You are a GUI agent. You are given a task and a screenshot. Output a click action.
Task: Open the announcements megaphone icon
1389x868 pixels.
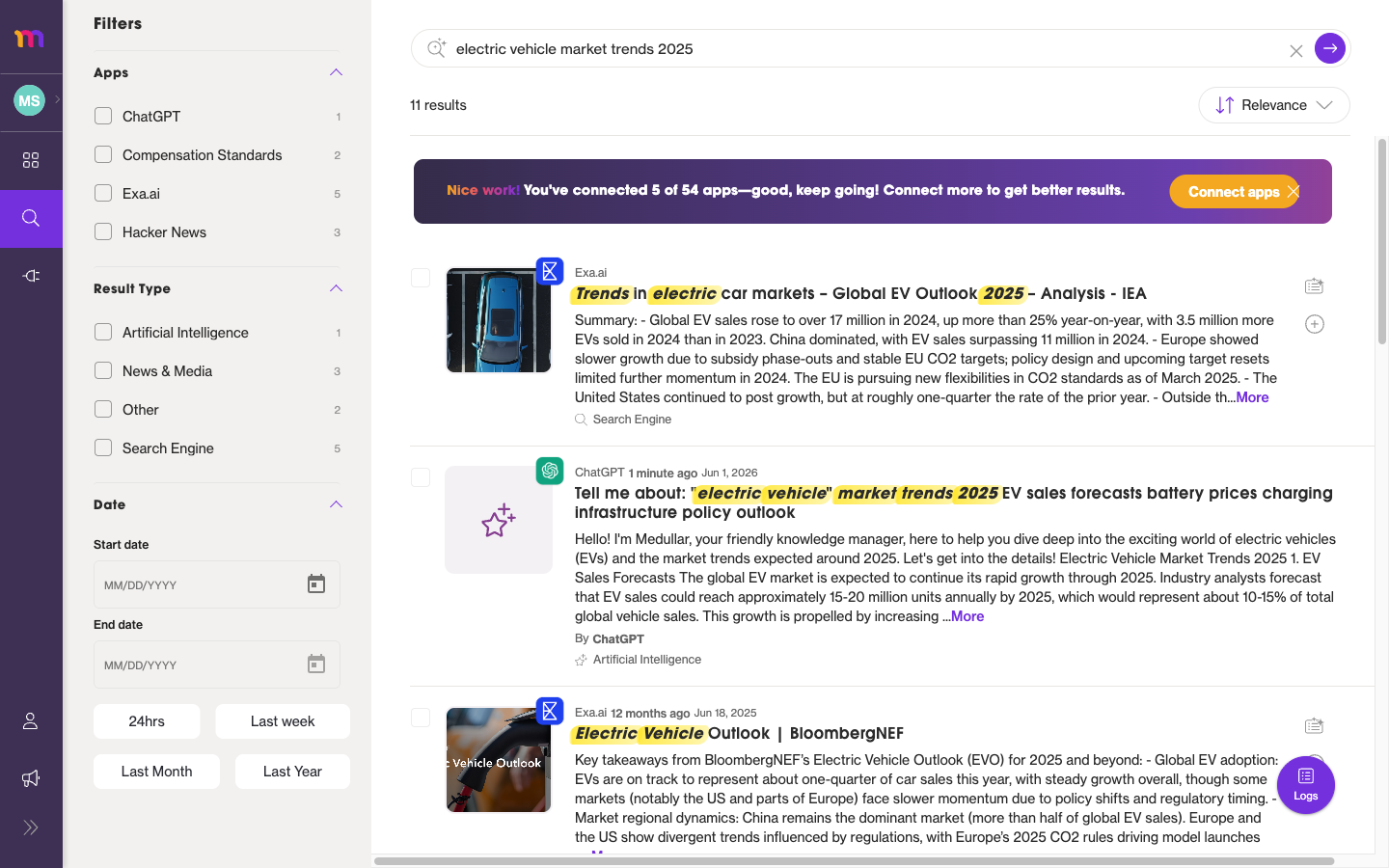tap(31, 778)
